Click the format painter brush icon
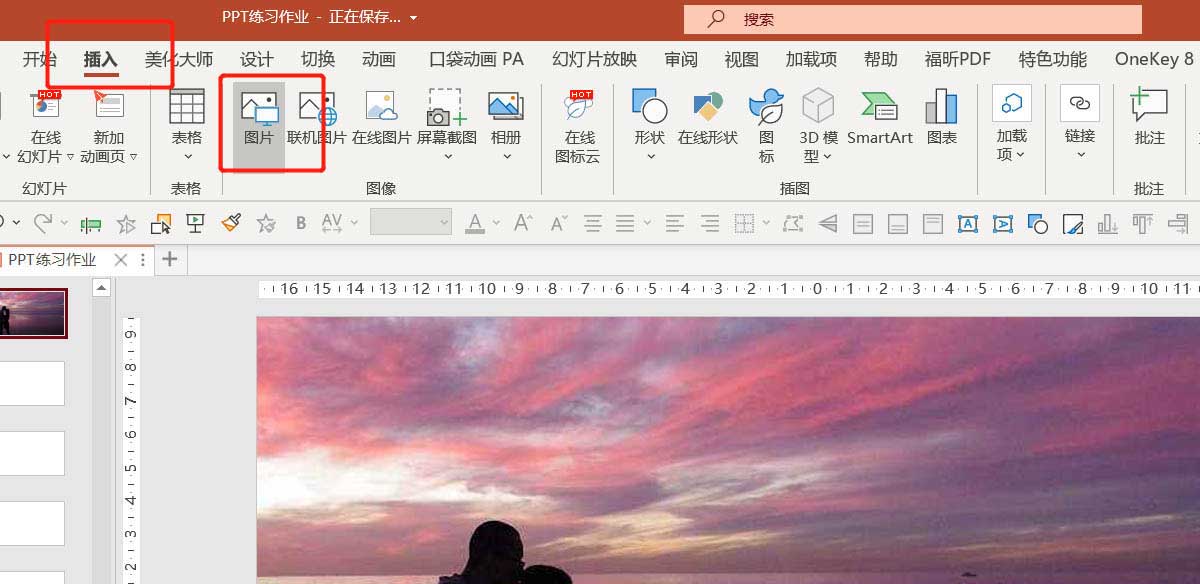Screen dimensions: 1200x584 coord(231,223)
